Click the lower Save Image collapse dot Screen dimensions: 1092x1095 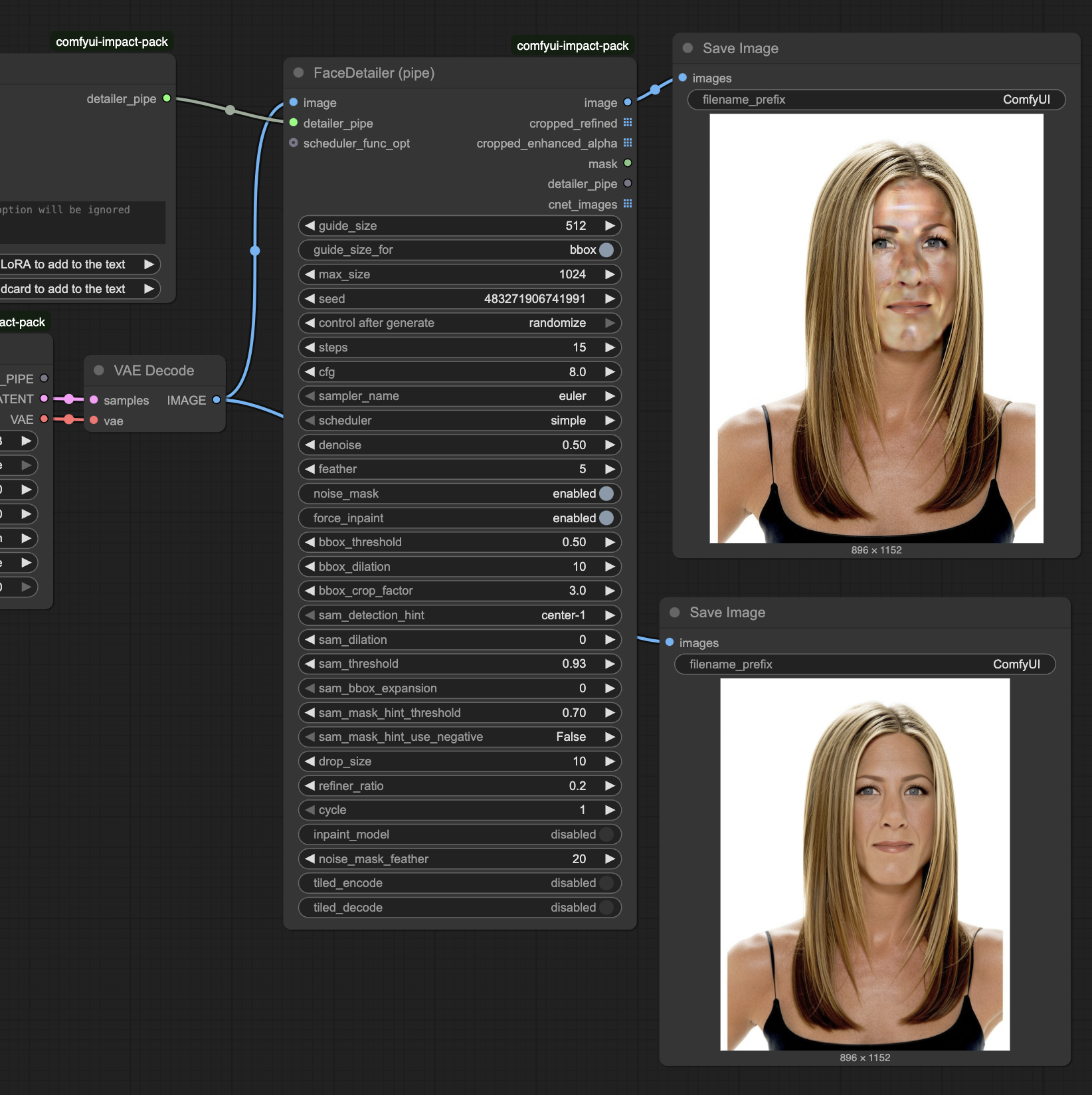point(675,612)
